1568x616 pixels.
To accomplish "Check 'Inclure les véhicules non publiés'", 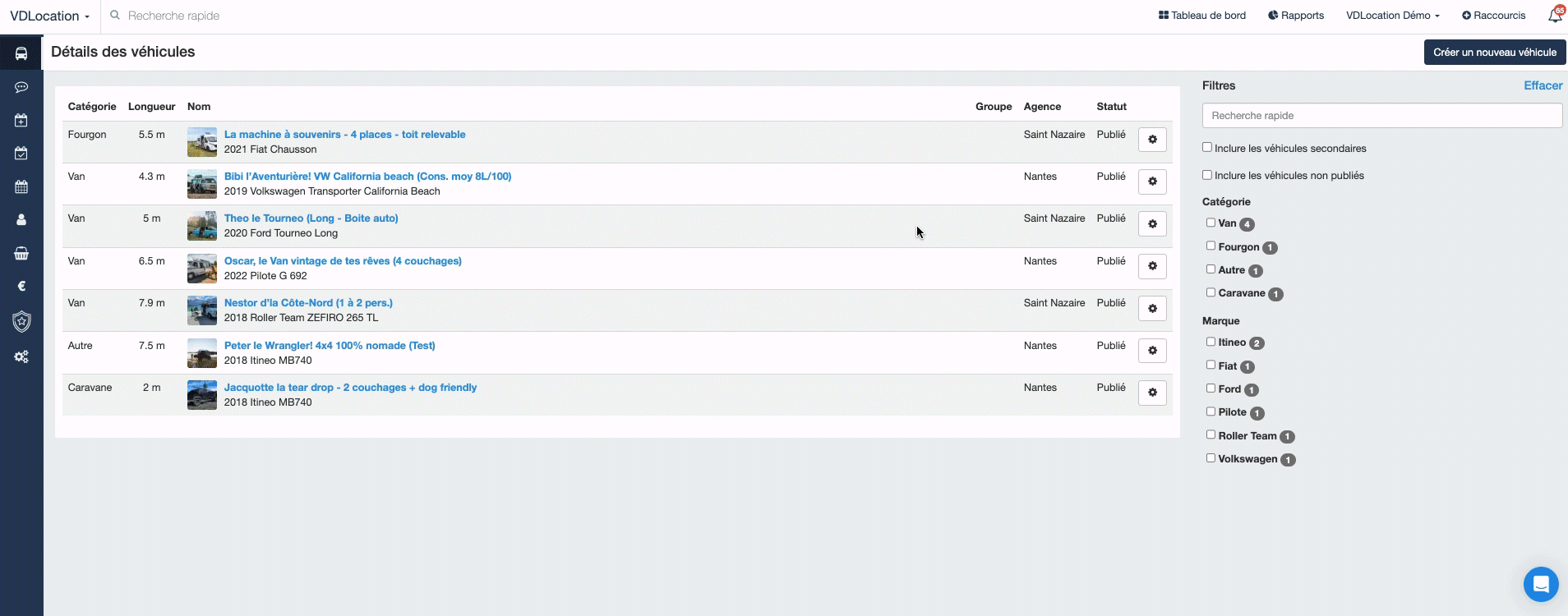I will pos(1207,175).
